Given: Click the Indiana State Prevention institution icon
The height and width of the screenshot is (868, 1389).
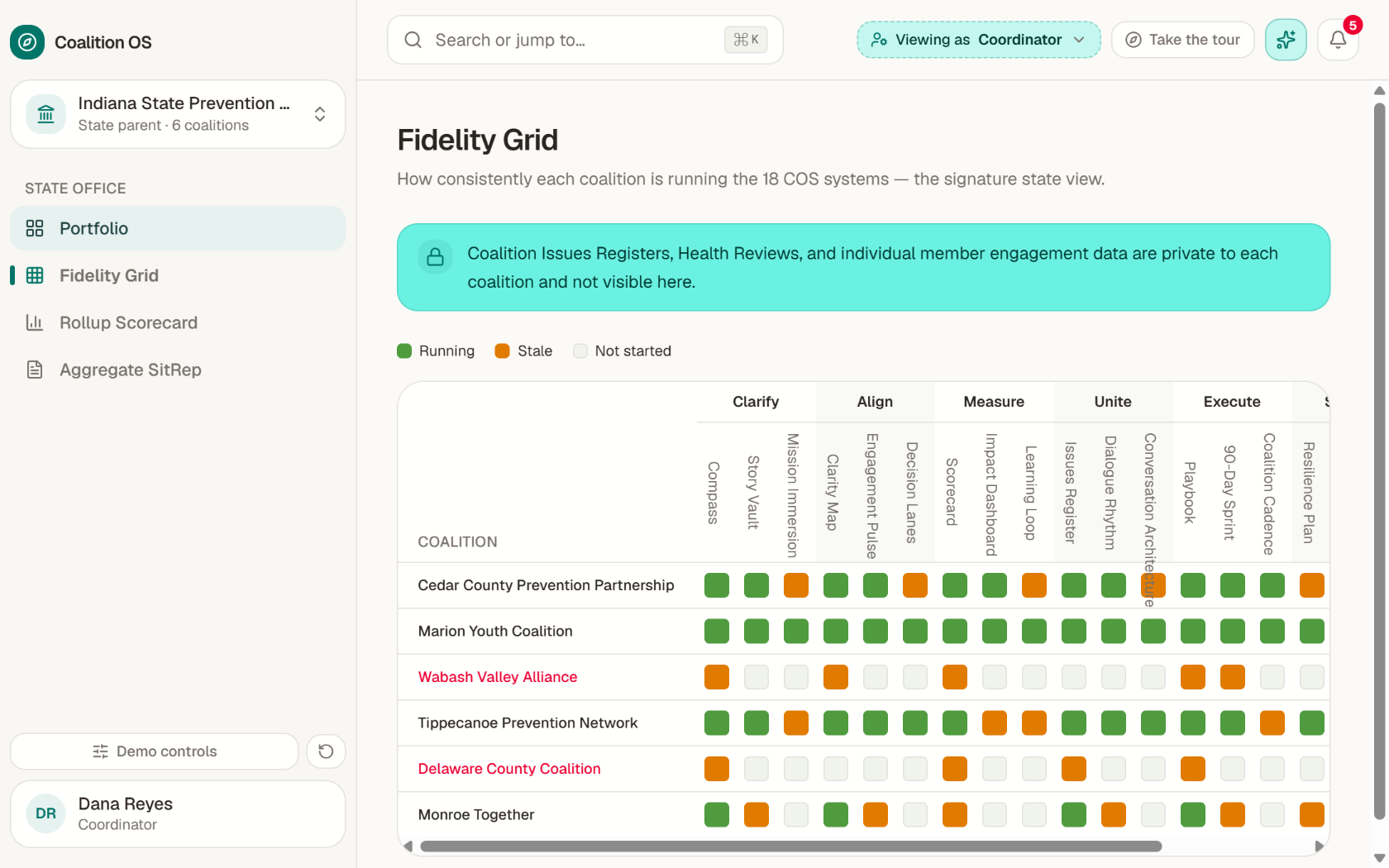Looking at the screenshot, I should click(x=46, y=114).
